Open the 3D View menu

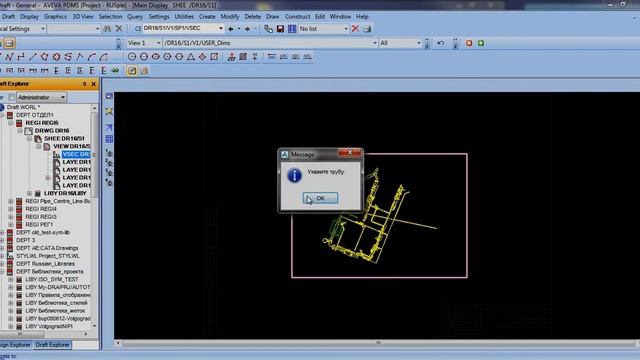click(83, 17)
